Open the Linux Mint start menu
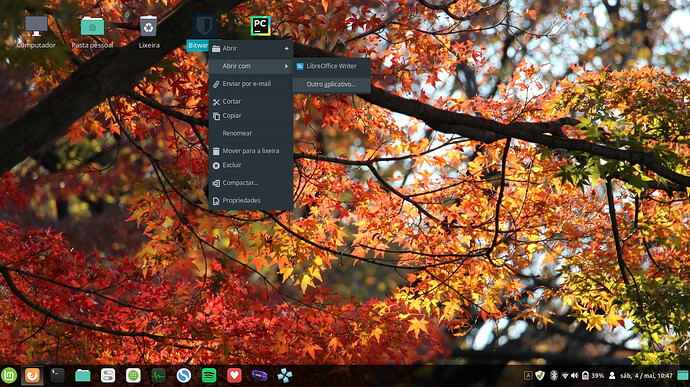 [9, 376]
